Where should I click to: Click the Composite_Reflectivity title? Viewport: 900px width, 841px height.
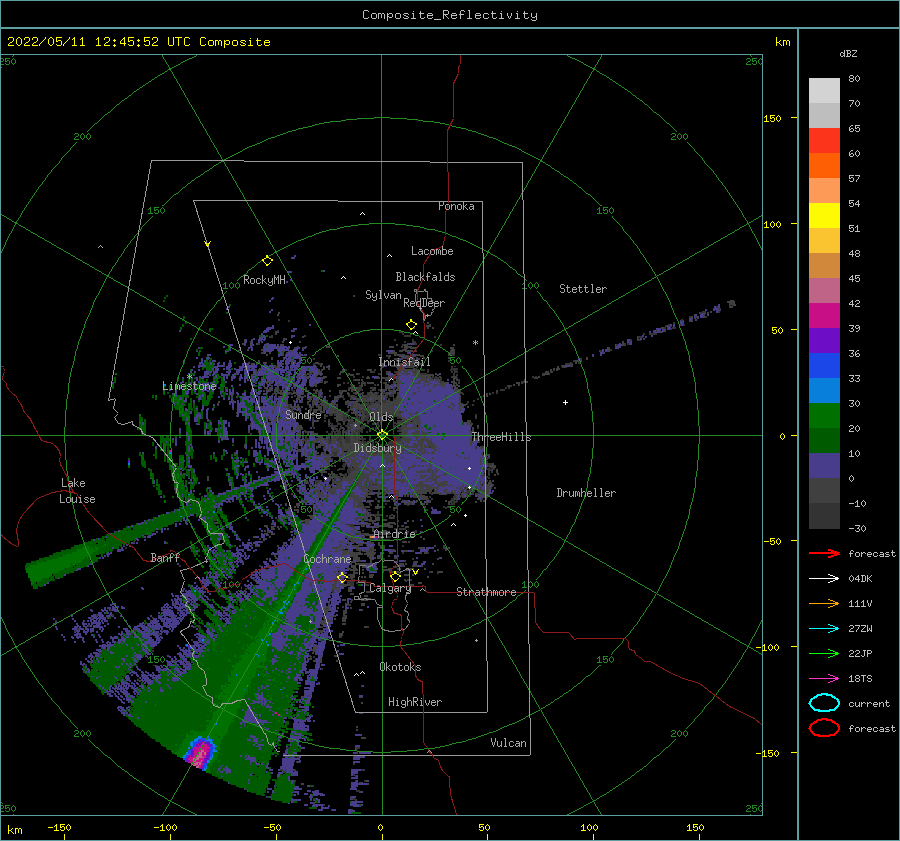click(x=450, y=15)
